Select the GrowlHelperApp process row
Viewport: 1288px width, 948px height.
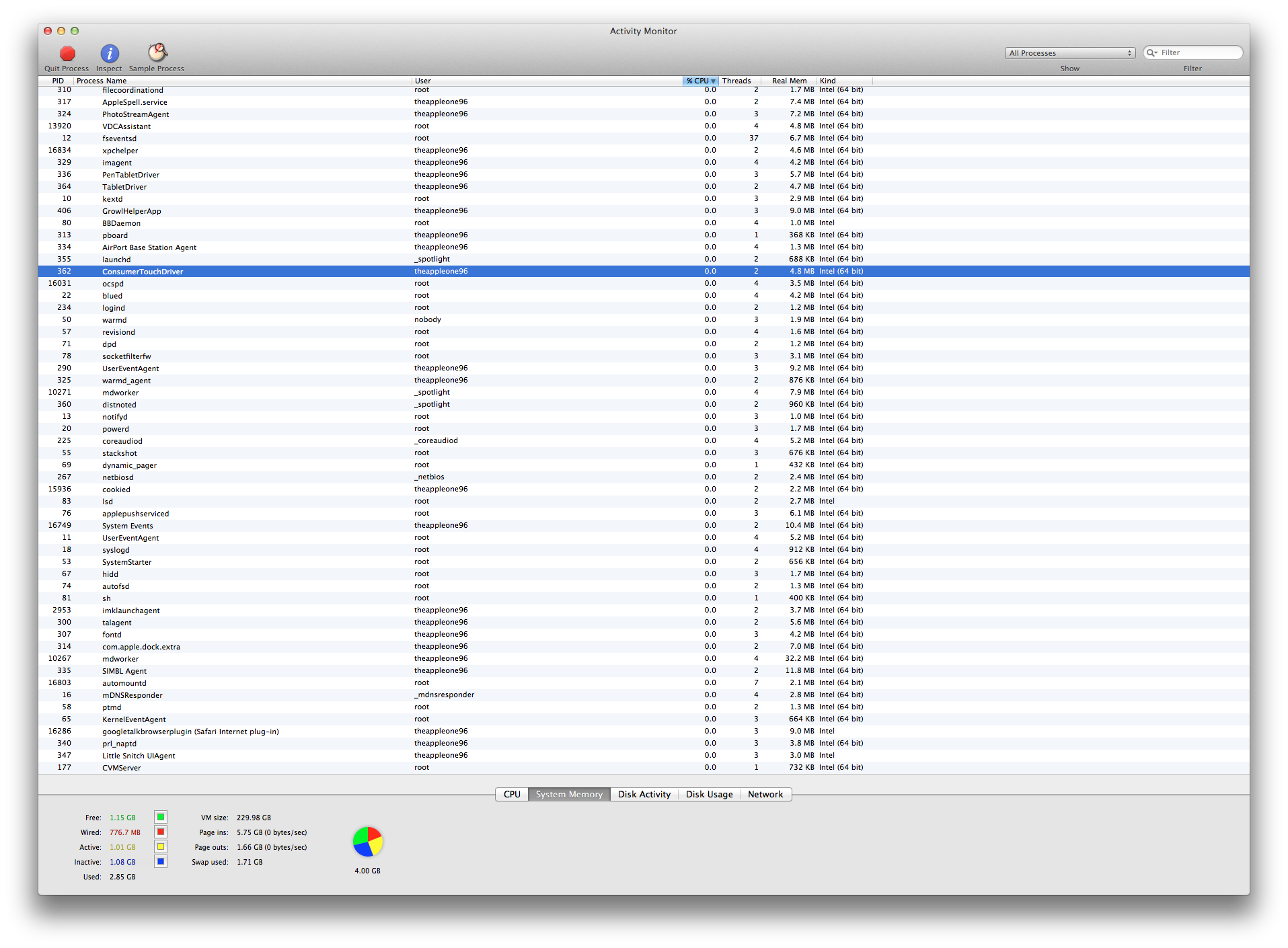[x=644, y=211]
